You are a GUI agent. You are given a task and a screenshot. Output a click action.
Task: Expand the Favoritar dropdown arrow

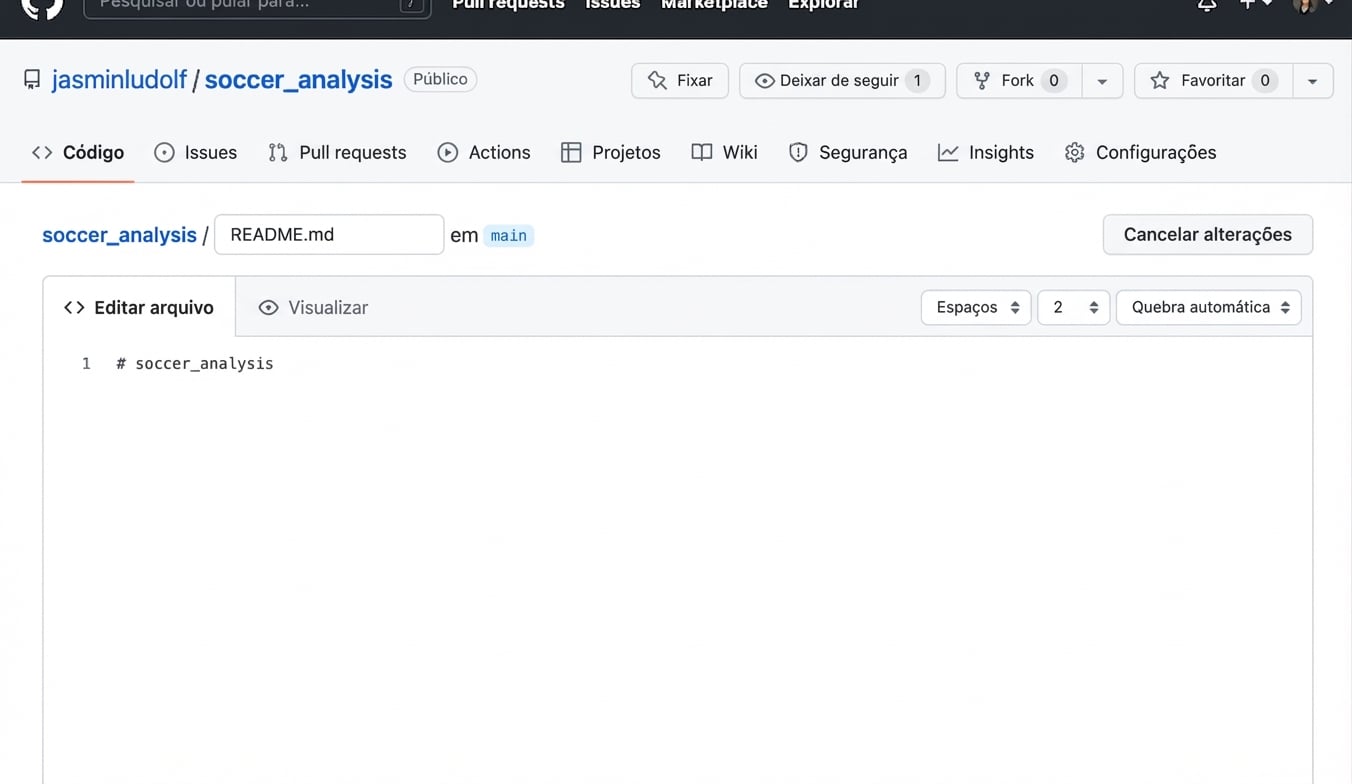pos(1313,81)
